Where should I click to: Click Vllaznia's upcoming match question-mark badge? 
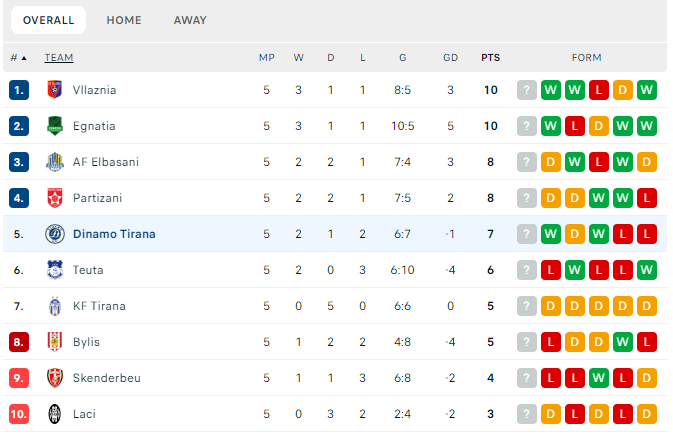tap(527, 90)
